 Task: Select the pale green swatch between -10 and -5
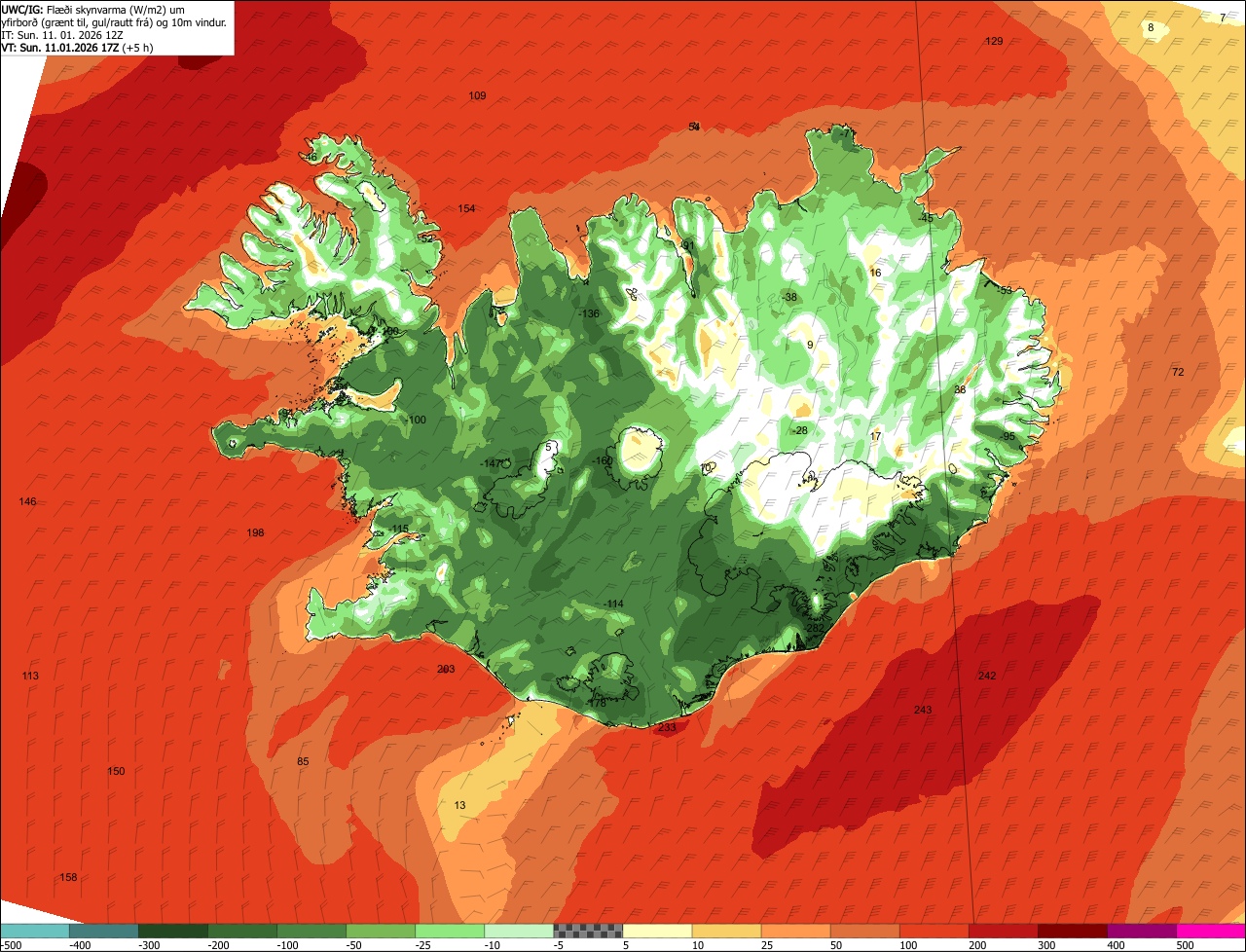[x=519, y=931]
